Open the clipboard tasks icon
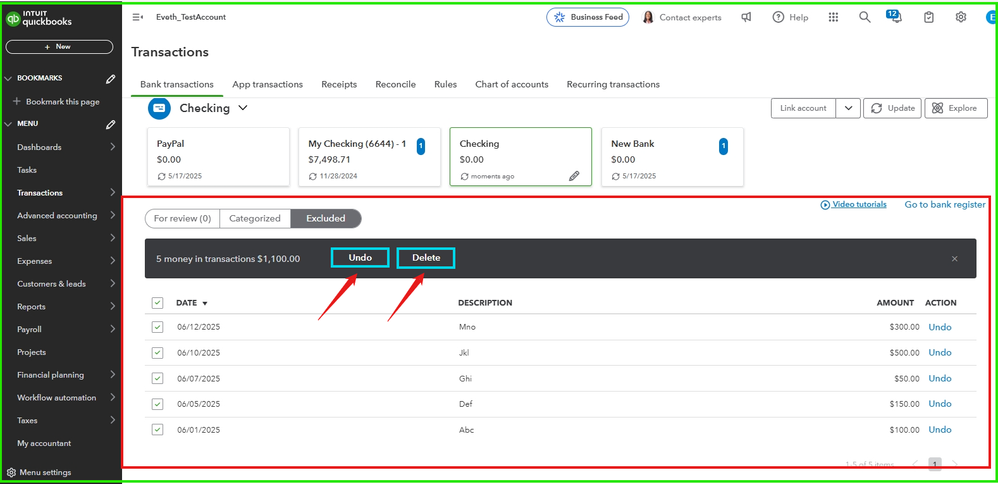The width and height of the screenshot is (998, 484). (929, 17)
